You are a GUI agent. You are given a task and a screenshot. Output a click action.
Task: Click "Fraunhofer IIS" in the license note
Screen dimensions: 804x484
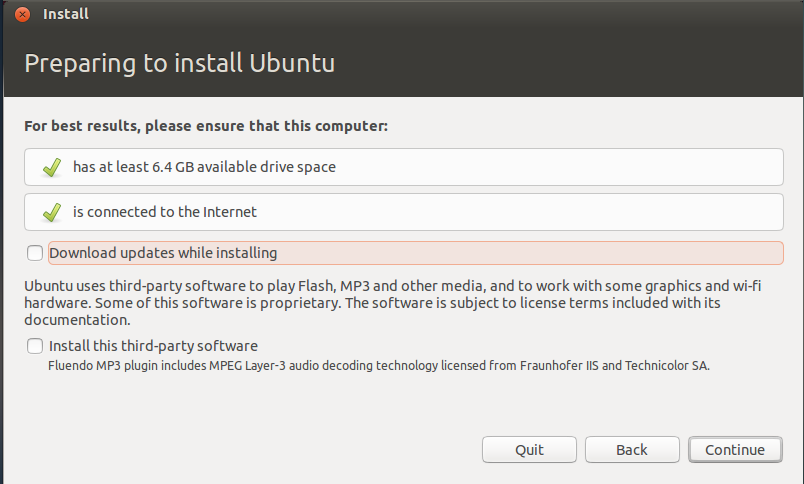point(558,366)
